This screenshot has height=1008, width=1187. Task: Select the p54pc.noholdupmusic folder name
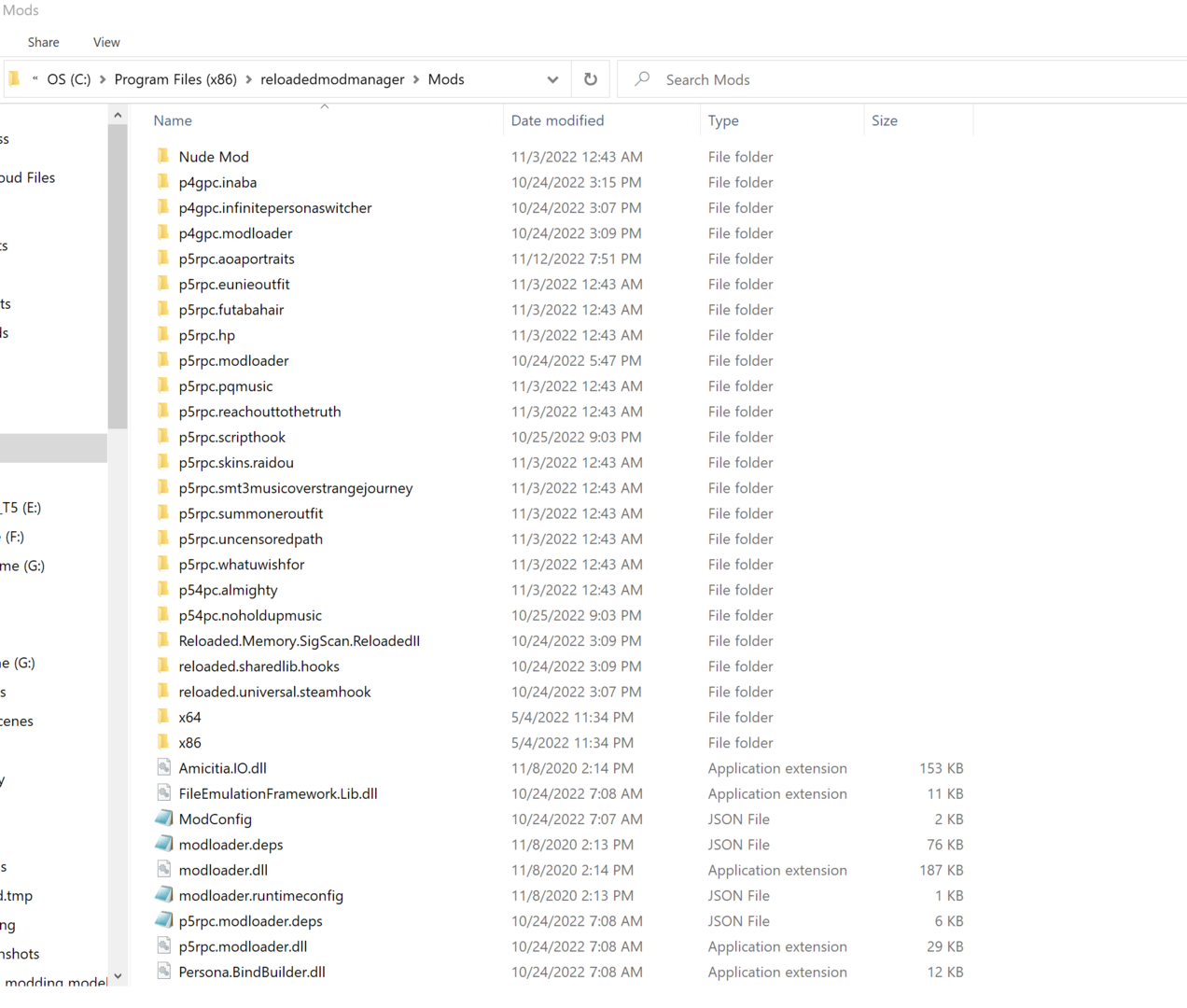[250, 615]
